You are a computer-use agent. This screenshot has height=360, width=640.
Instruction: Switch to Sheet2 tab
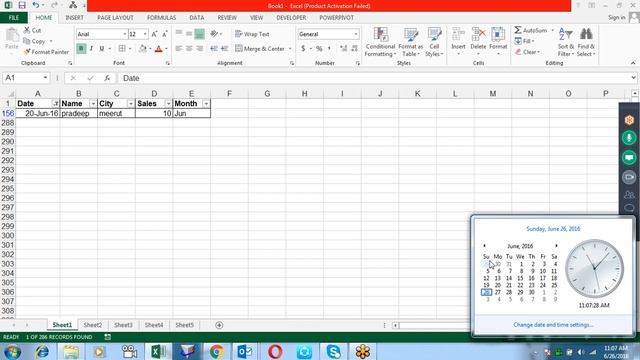93,325
